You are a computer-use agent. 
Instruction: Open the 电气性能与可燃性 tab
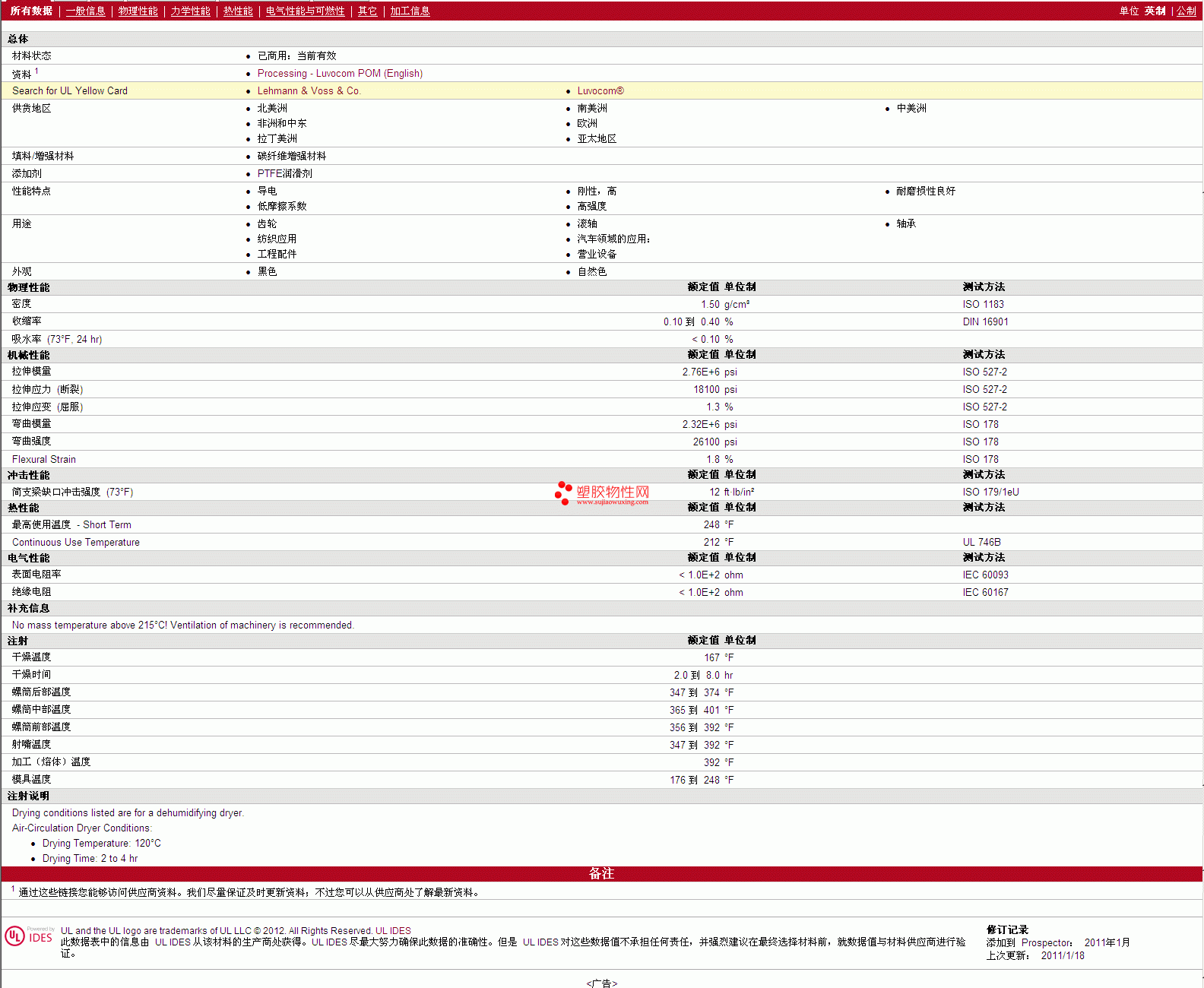(x=305, y=11)
